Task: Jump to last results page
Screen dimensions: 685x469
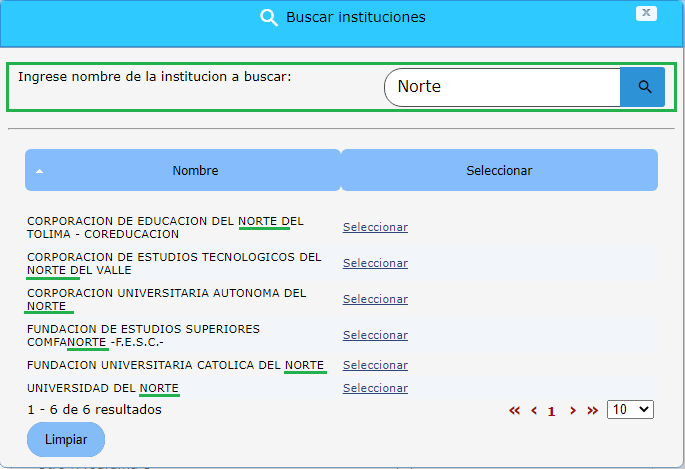Action: tap(592, 410)
